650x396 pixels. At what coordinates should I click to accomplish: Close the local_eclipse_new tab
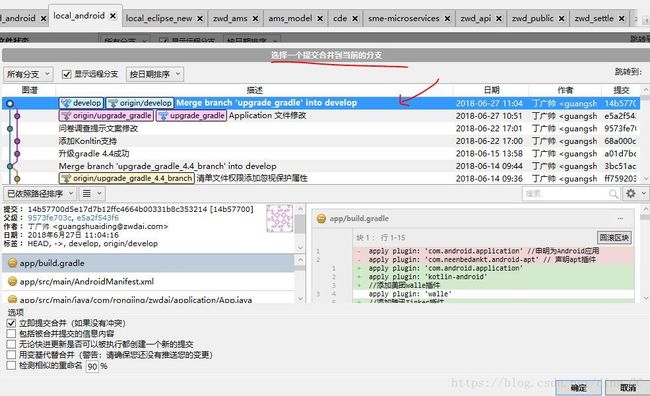coord(200,19)
